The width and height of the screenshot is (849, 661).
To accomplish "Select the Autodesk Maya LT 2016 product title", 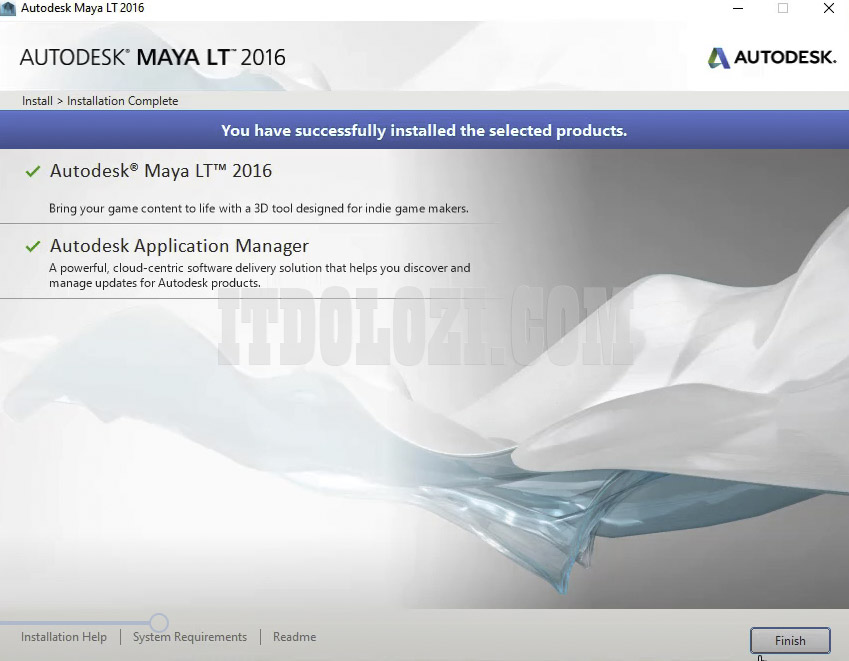I will (161, 170).
